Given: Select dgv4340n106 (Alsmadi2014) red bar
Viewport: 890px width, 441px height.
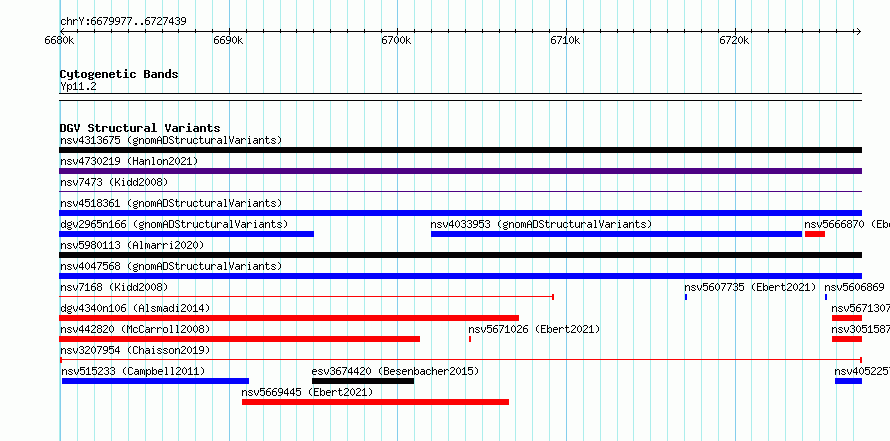Looking at the screenshot, I should tap(289, 318).
